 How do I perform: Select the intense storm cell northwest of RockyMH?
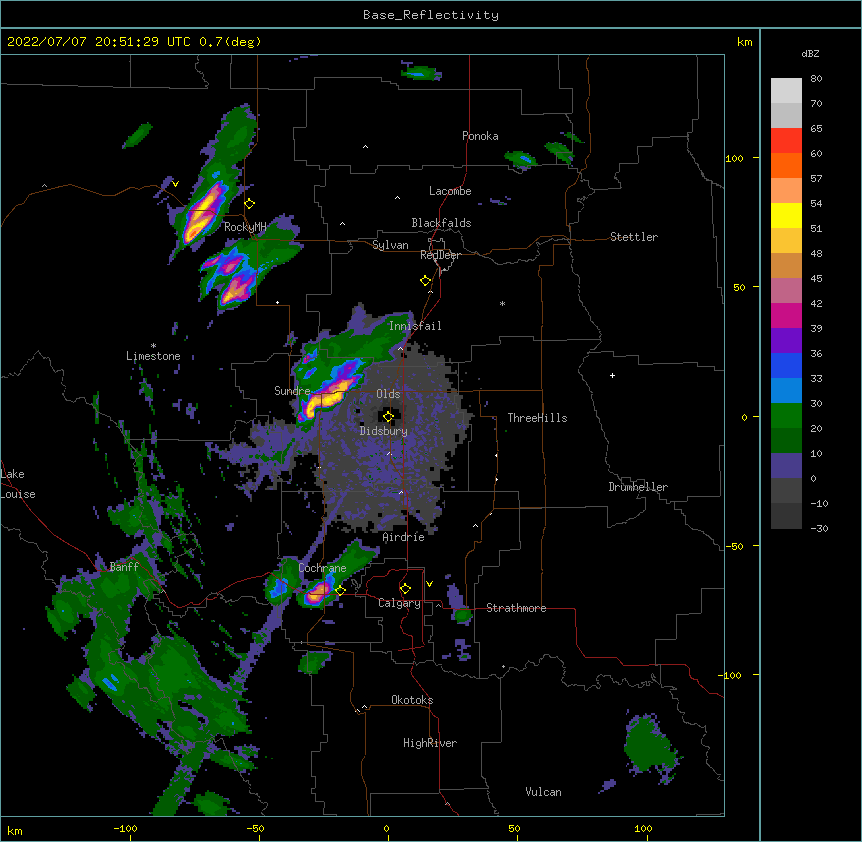pos(205,213)
